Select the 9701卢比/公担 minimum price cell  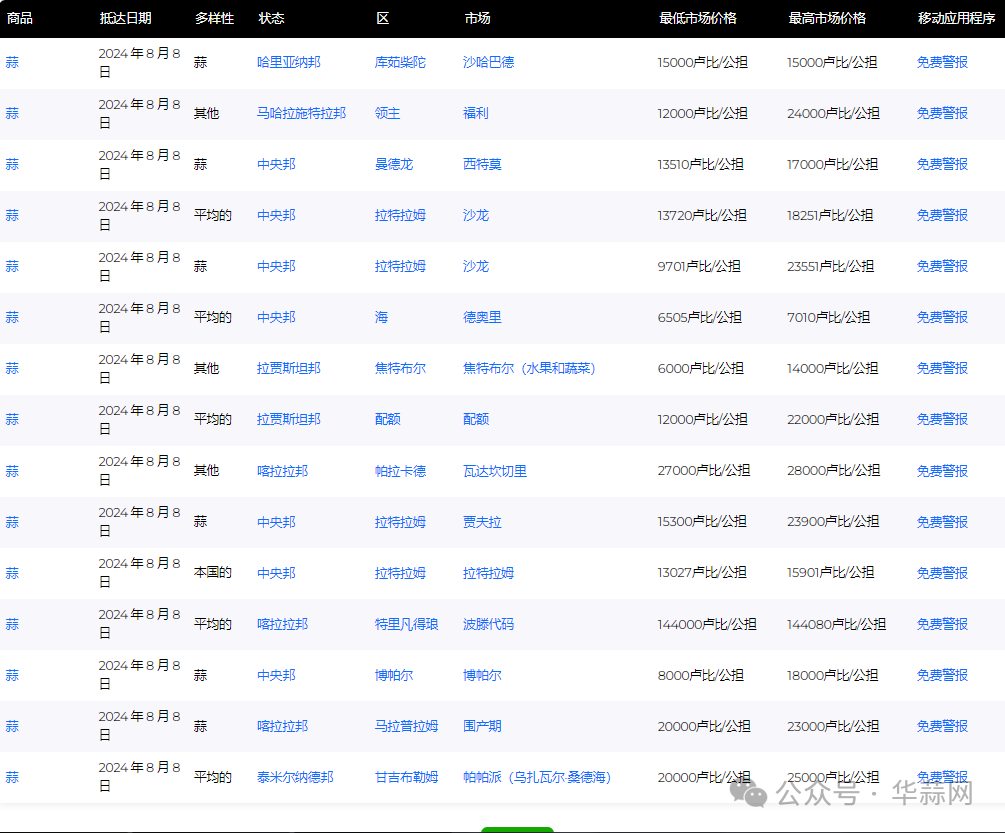tap(699, 266)
